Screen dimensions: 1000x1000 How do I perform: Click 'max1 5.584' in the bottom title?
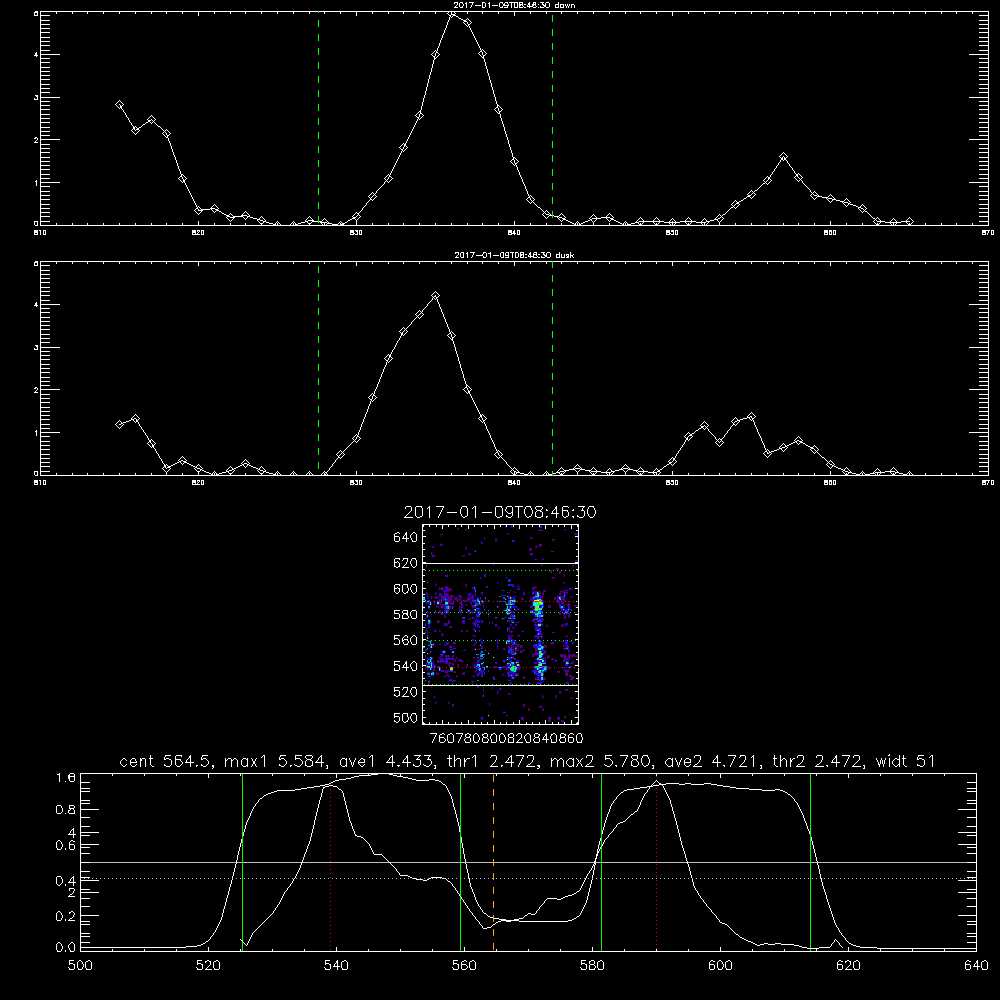[x=272, y=761]
